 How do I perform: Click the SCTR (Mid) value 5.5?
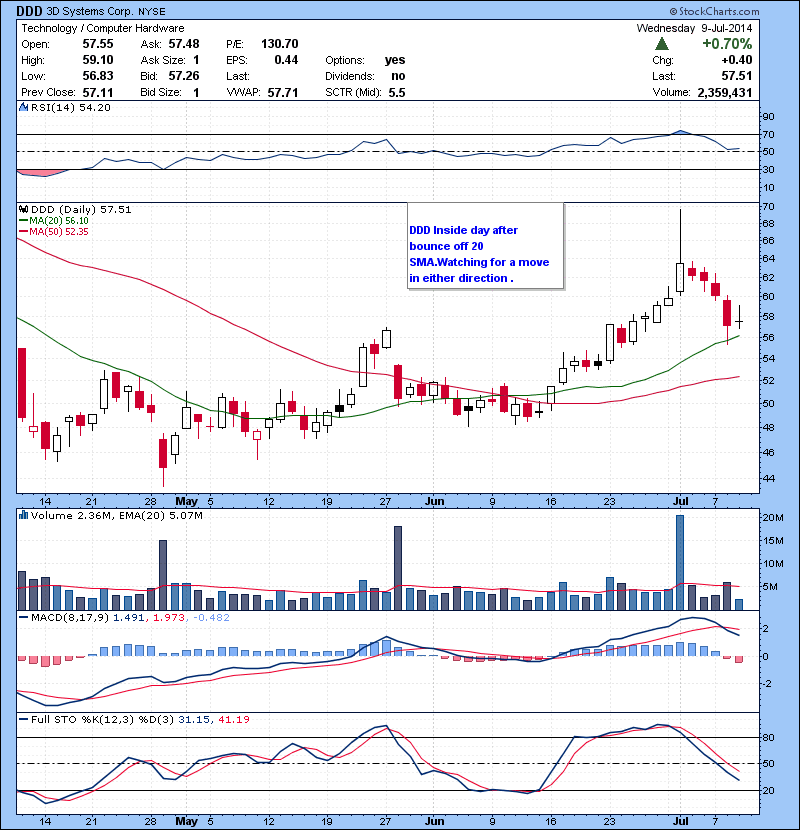click(397, 93)
